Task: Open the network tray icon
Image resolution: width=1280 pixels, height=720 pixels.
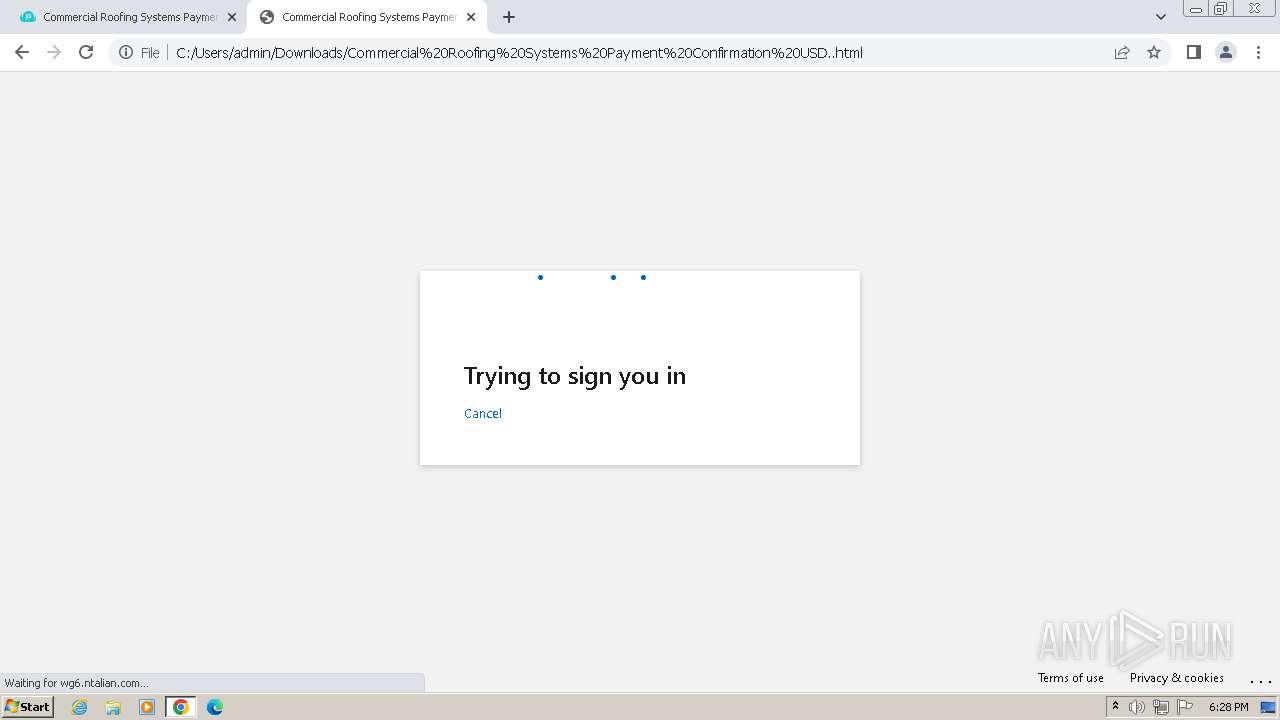Action: [x=1161, y=707]
